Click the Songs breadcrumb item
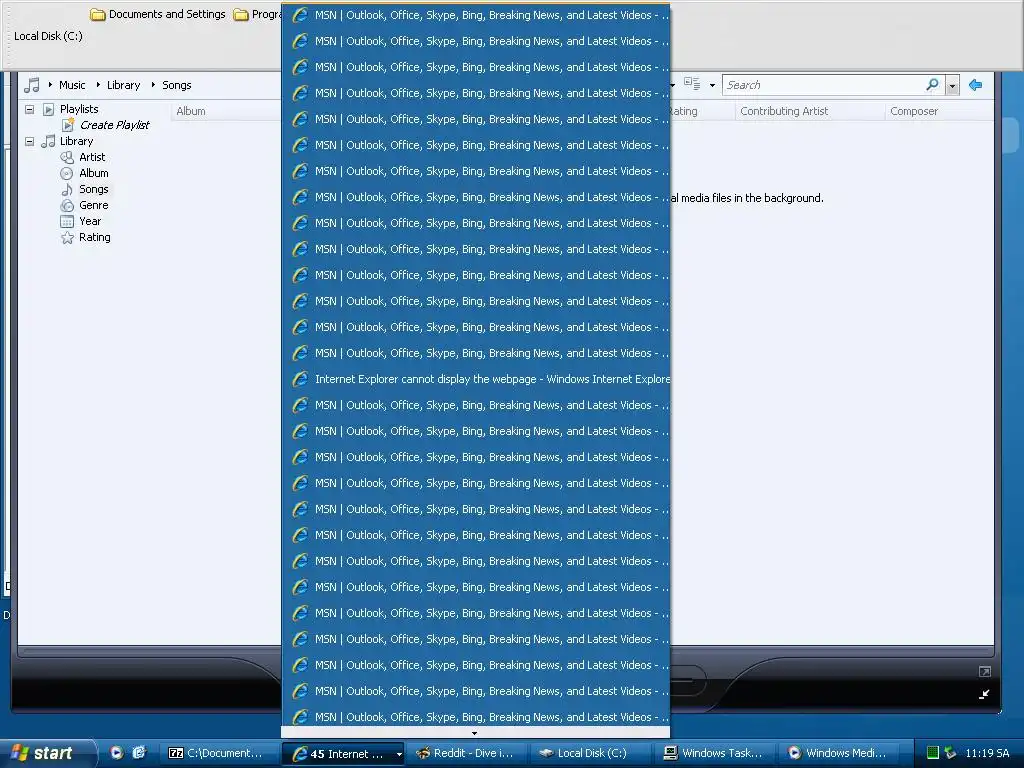 click(176, 85)
